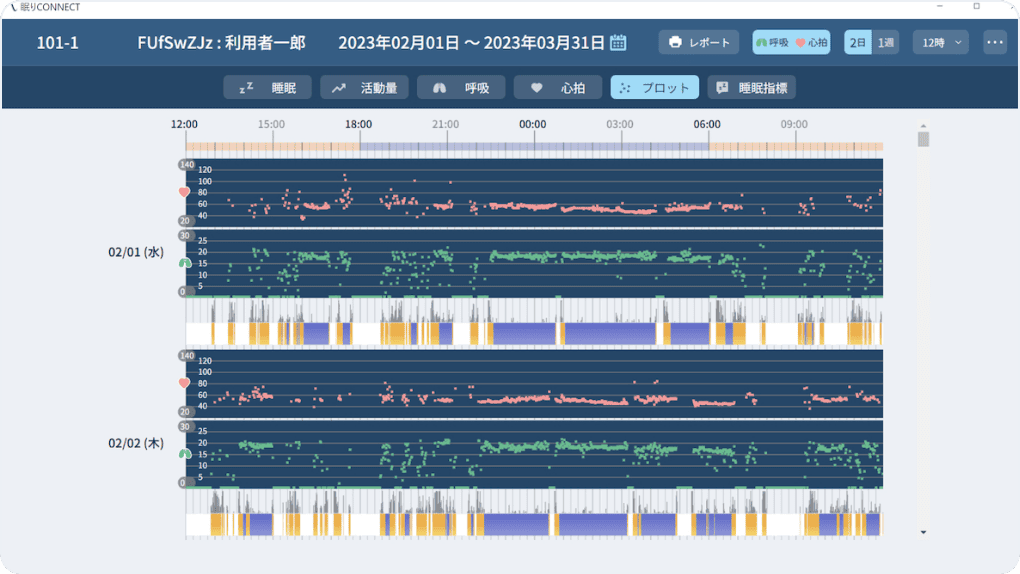Toggle the 呼吸 / 心拍 display switch
Screen dimensions: 1020x574
coord(792,43)
